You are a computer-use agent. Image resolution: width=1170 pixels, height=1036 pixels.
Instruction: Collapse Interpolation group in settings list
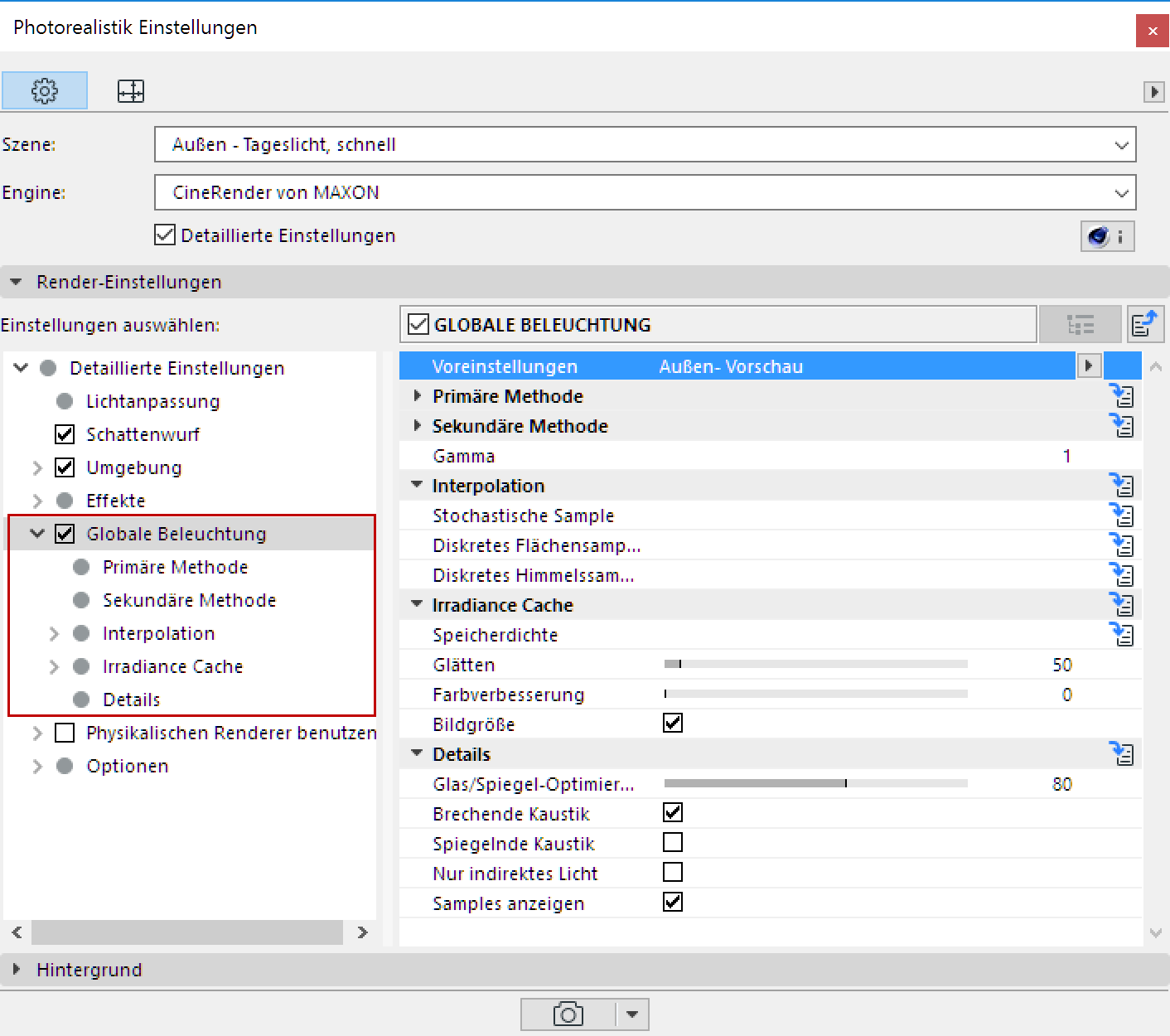click(x=417, y=485)
